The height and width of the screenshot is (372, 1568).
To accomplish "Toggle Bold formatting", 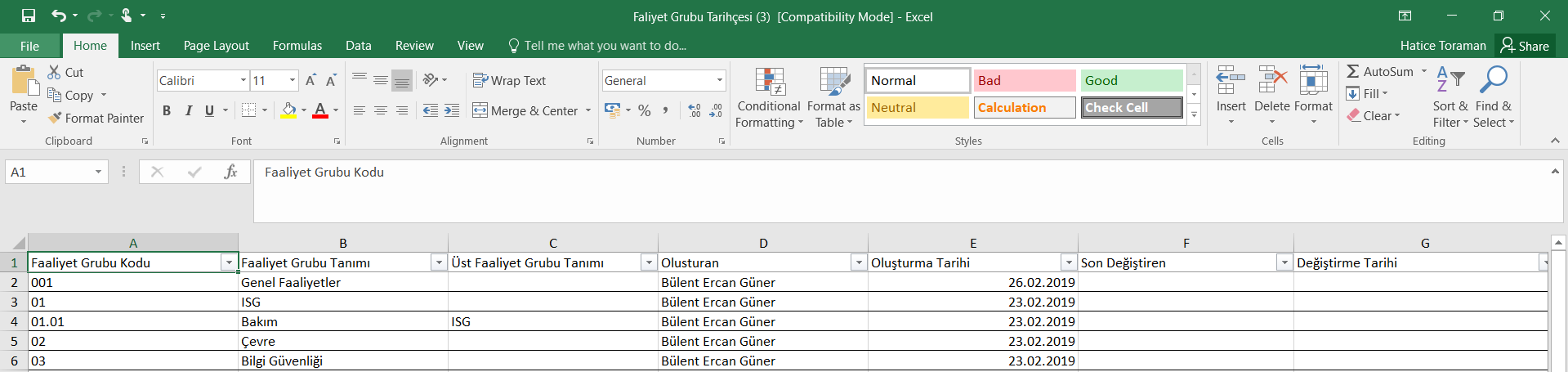I will [167, 110].
